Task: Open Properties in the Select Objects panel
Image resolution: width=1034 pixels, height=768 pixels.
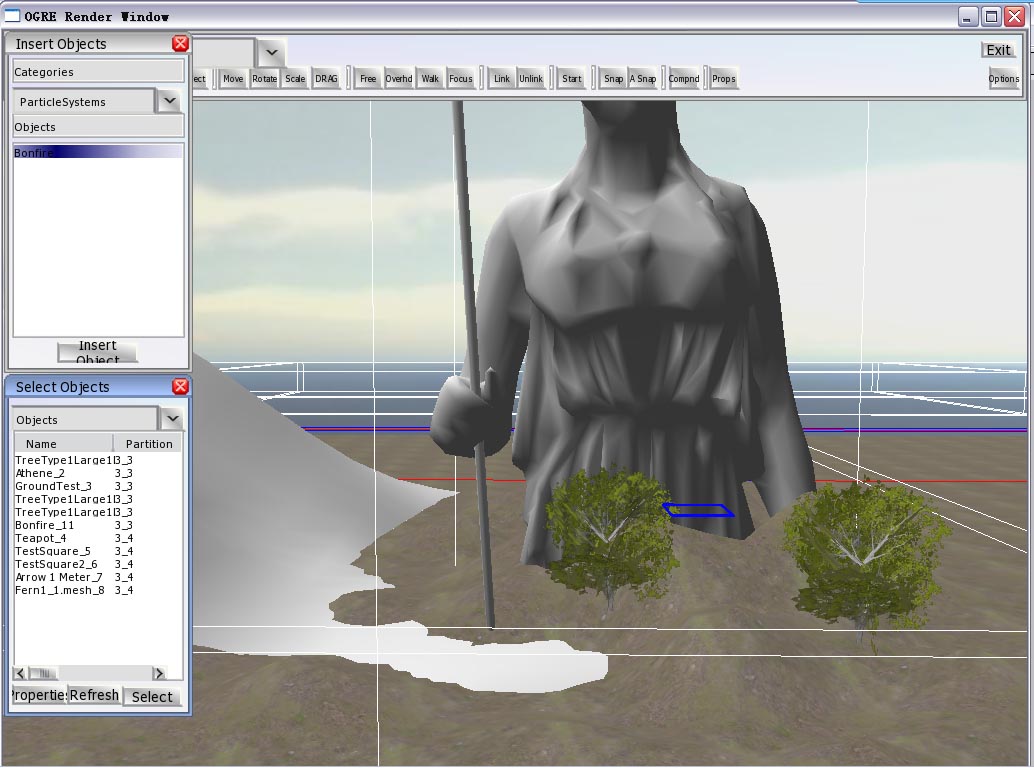Action: point(39,695)
